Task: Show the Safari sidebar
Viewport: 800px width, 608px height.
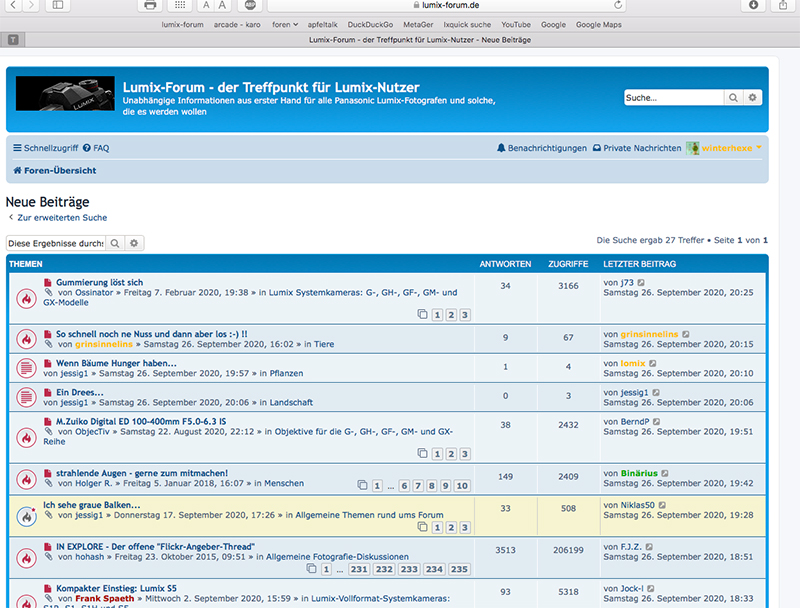Action: 57,6
